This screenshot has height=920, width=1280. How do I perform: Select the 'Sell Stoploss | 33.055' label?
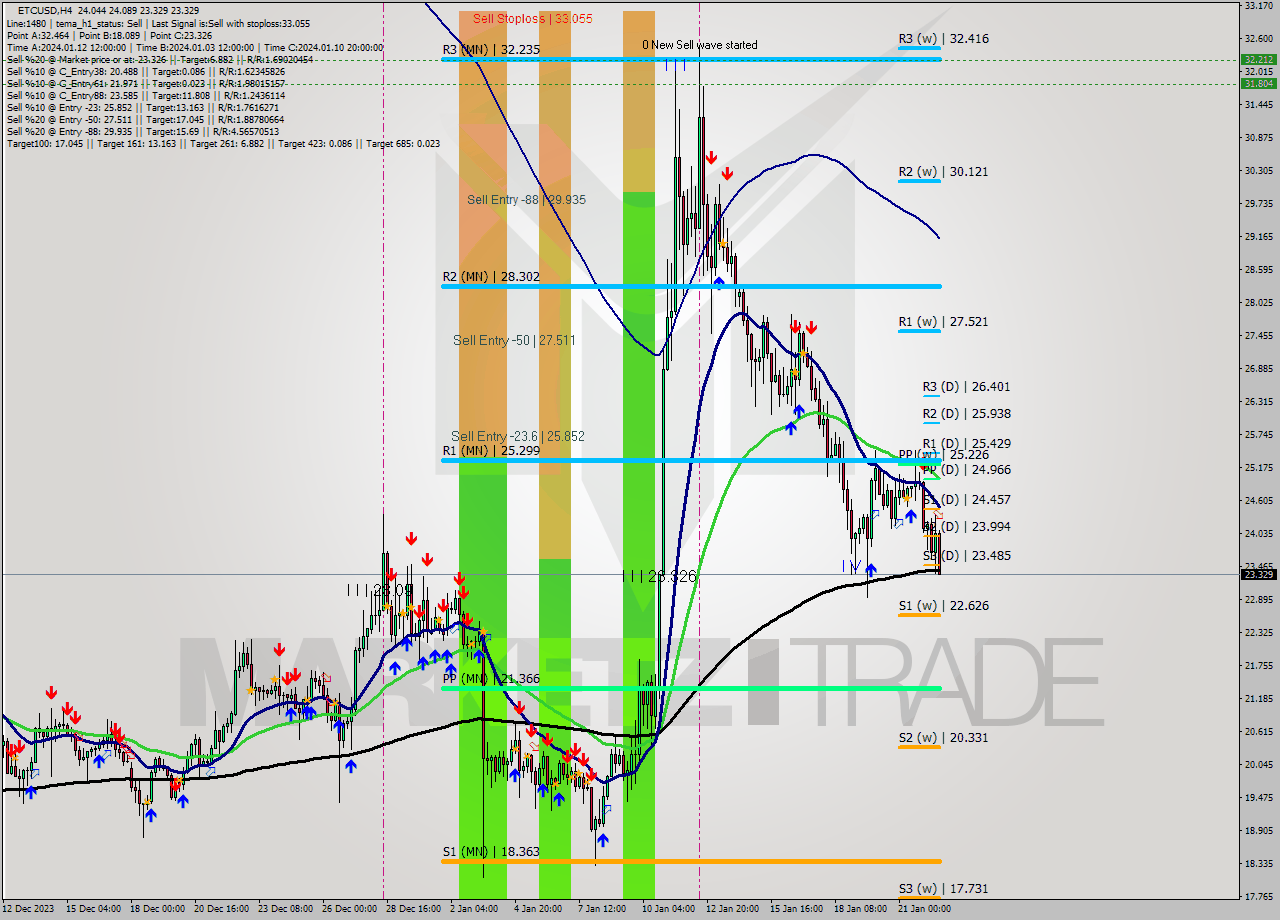[533, 18]
